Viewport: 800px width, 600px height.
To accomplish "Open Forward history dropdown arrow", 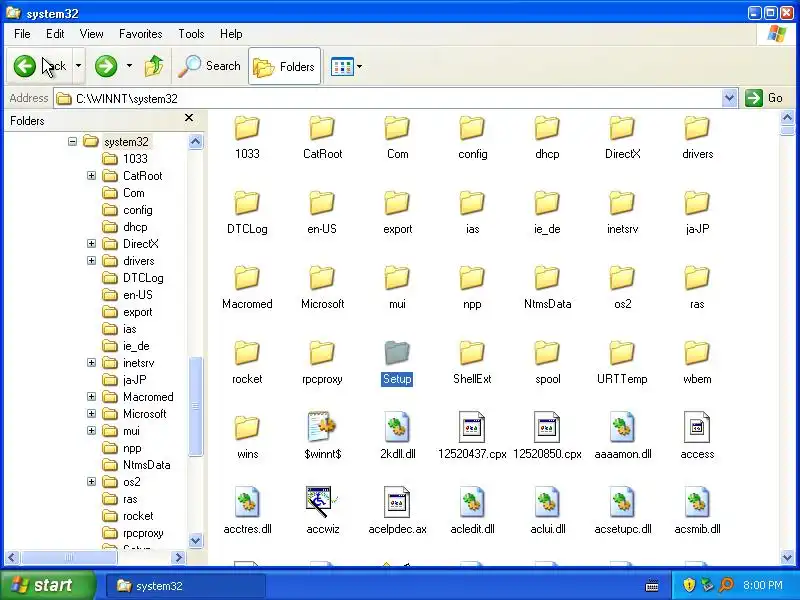I will pos(129,66).
